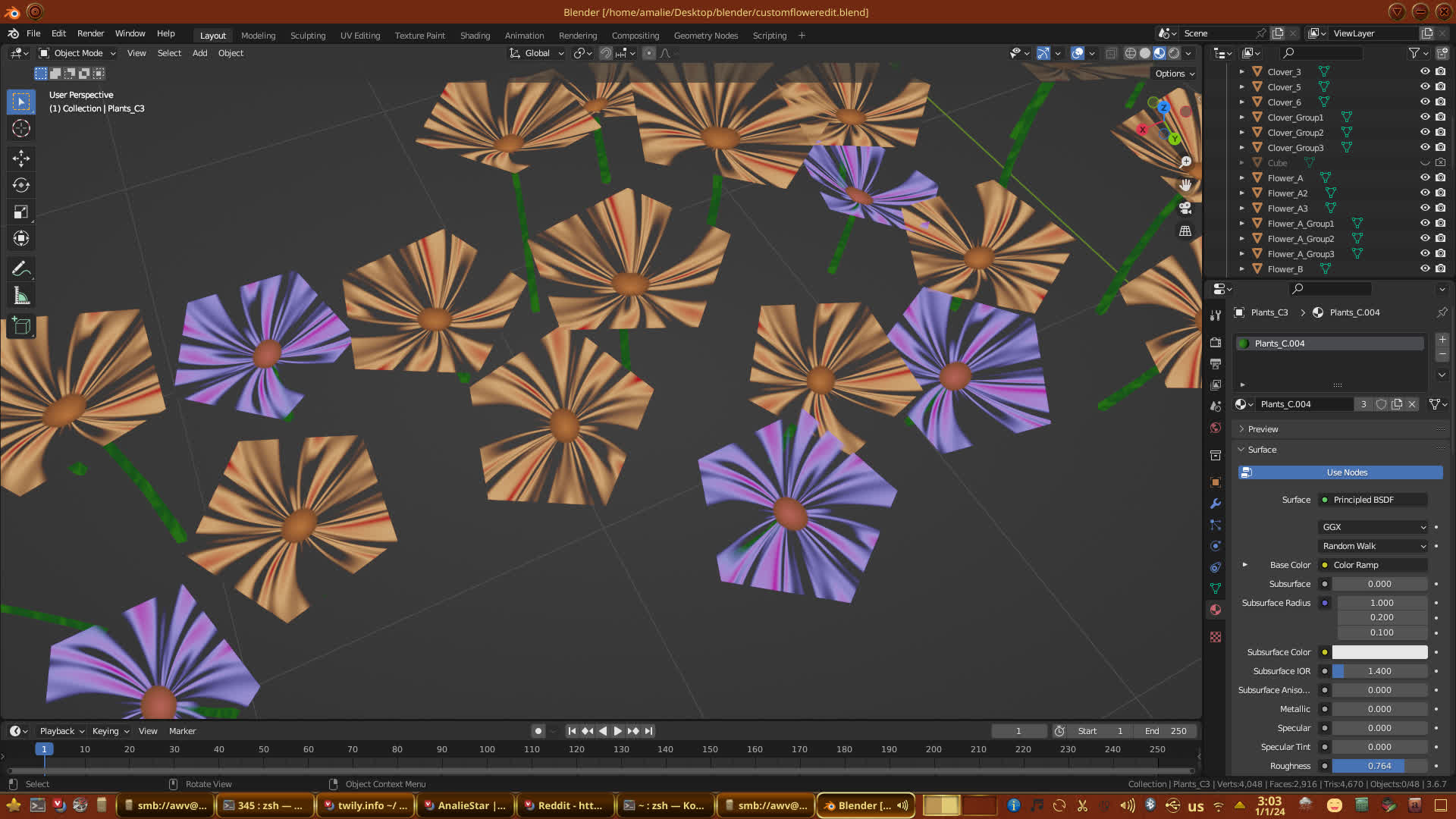Image resolution: width=1456 pixels, height=819 pixels.
Task: Expand the Preview panel
Action: click(1263, 429)
